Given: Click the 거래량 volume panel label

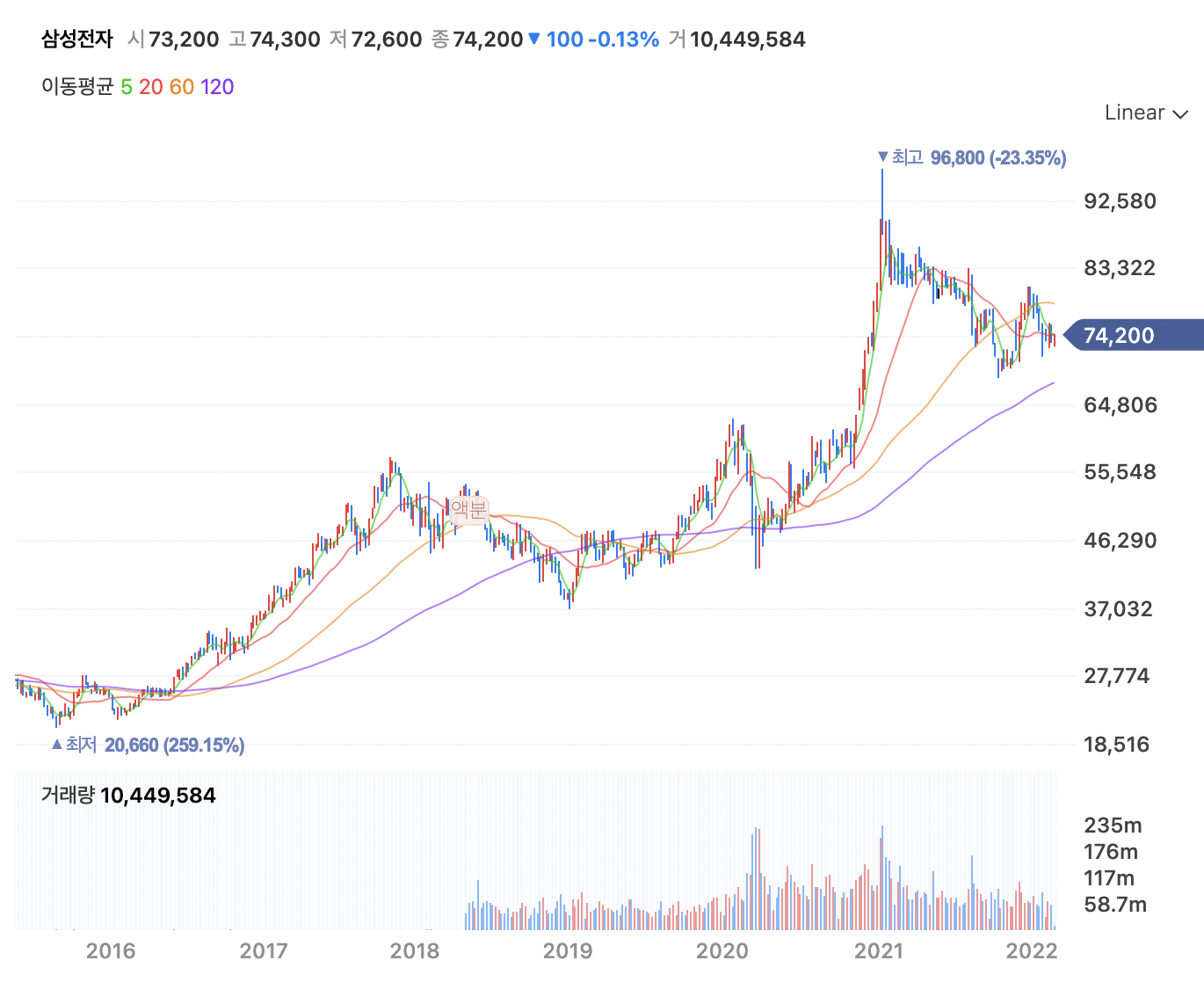Looking at the screenshot, I should (x=68, y=796).
